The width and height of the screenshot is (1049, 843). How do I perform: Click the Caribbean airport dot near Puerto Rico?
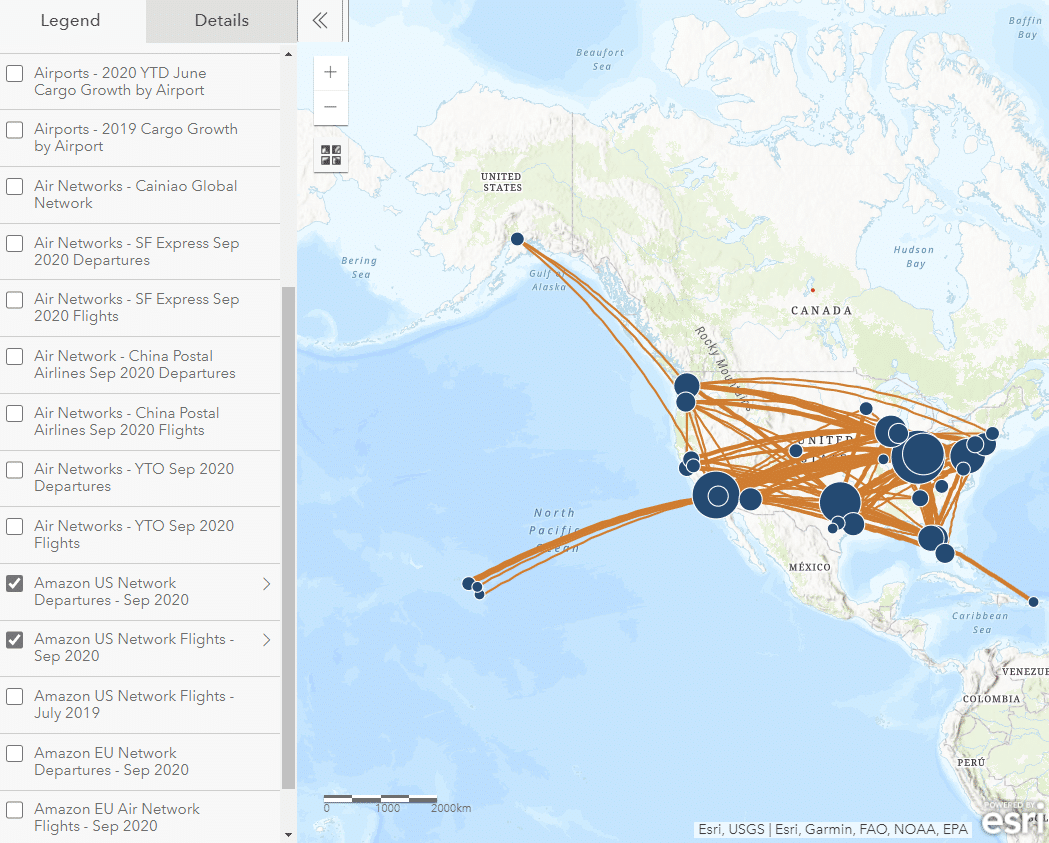coord(1034,601)
